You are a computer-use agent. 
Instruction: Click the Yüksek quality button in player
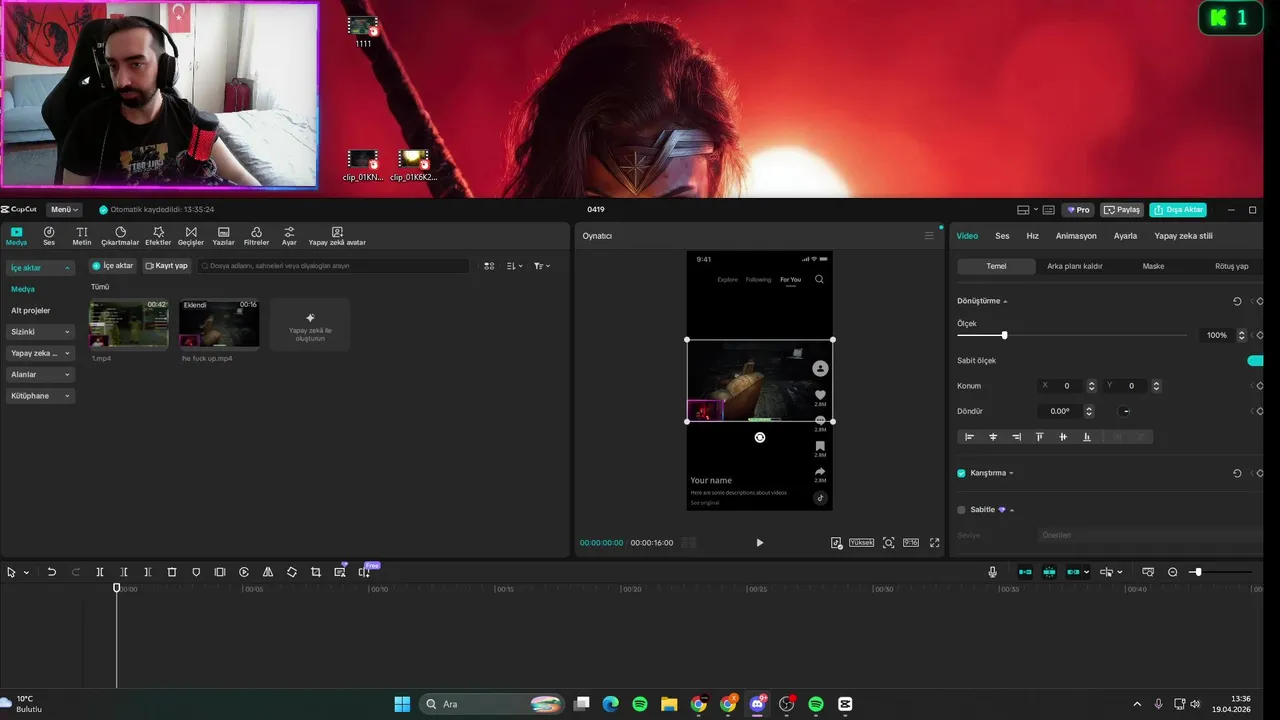pyautogui.click(x=862, y=543)
